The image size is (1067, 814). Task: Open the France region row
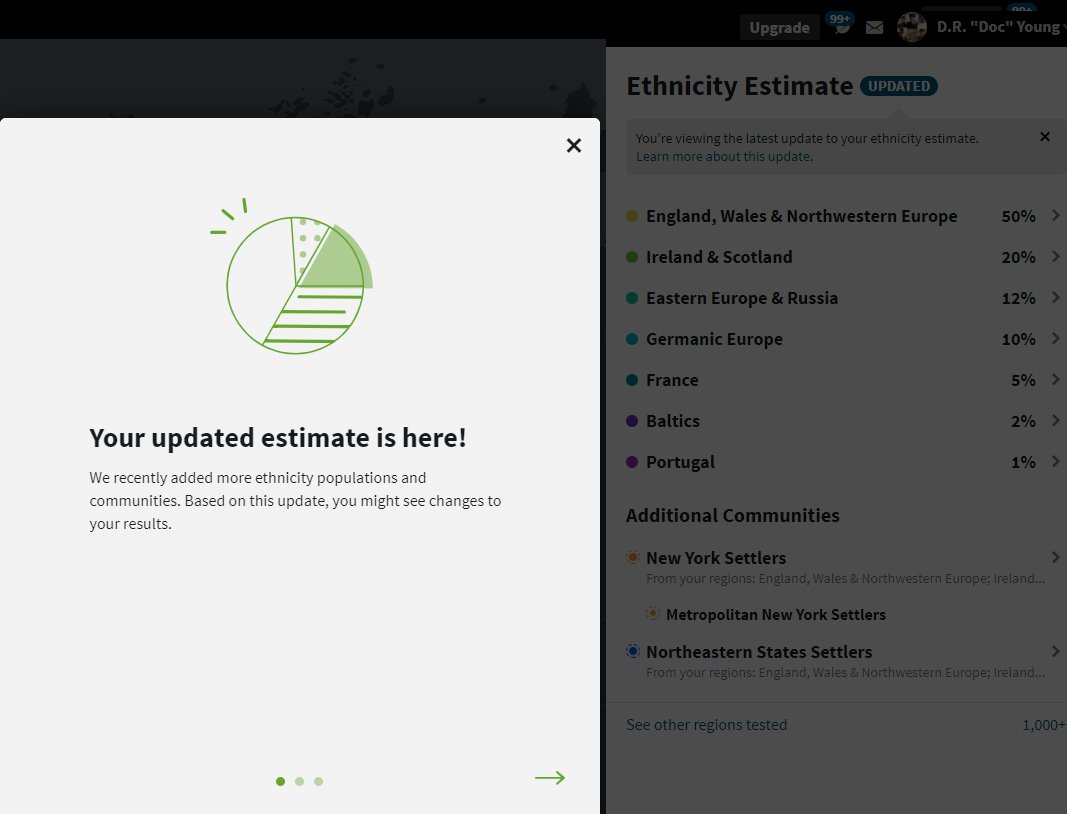tap(843, 380)
